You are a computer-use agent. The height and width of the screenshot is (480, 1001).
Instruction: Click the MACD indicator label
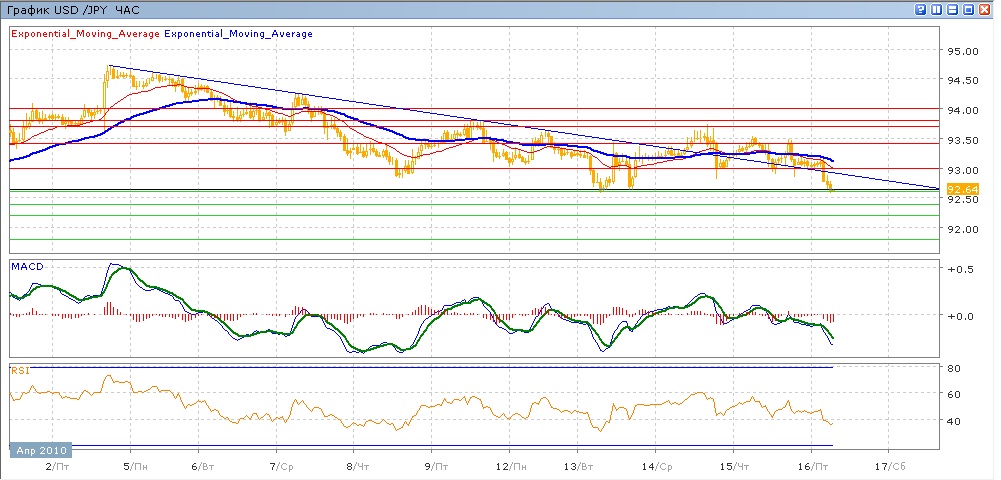point(25,266)
